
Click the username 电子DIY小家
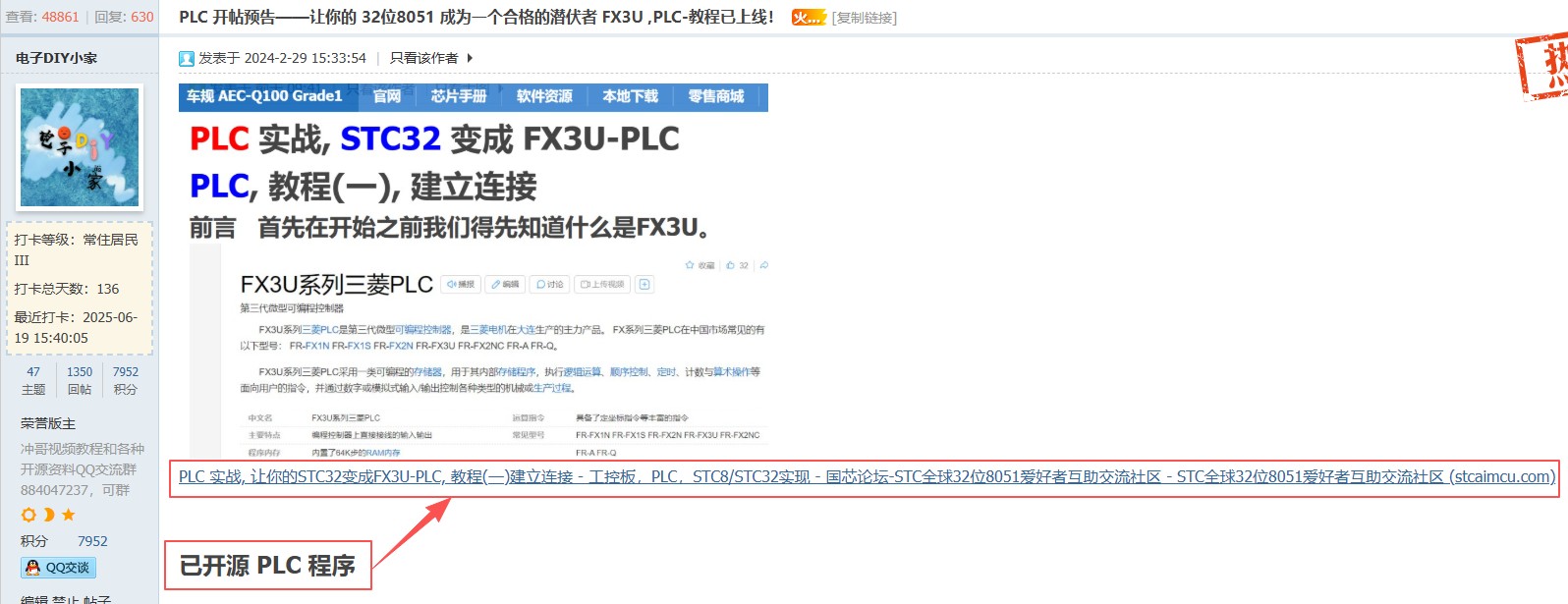coord(56,58)
